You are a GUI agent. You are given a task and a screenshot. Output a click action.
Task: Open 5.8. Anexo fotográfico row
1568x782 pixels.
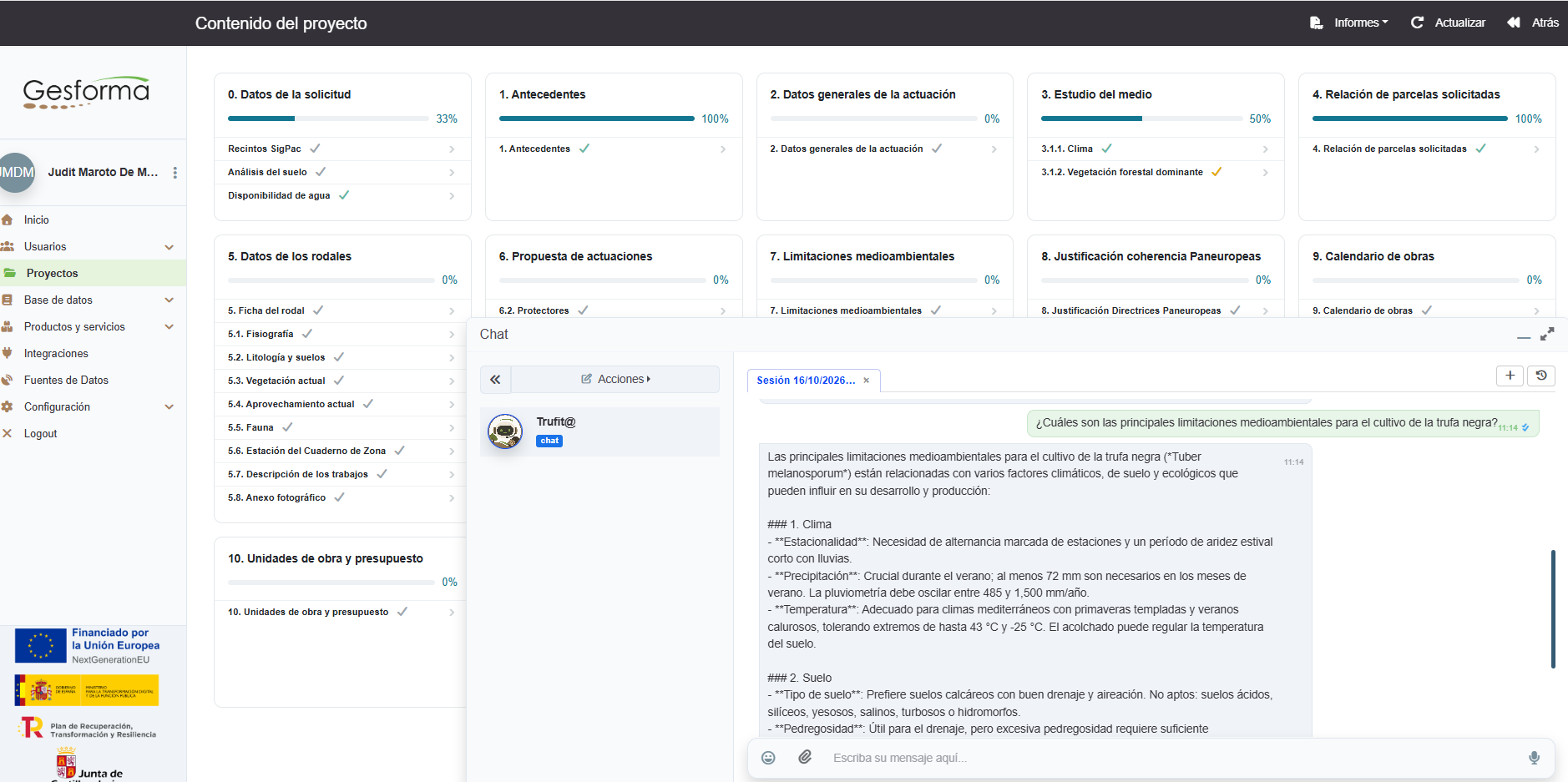(342, 497)
